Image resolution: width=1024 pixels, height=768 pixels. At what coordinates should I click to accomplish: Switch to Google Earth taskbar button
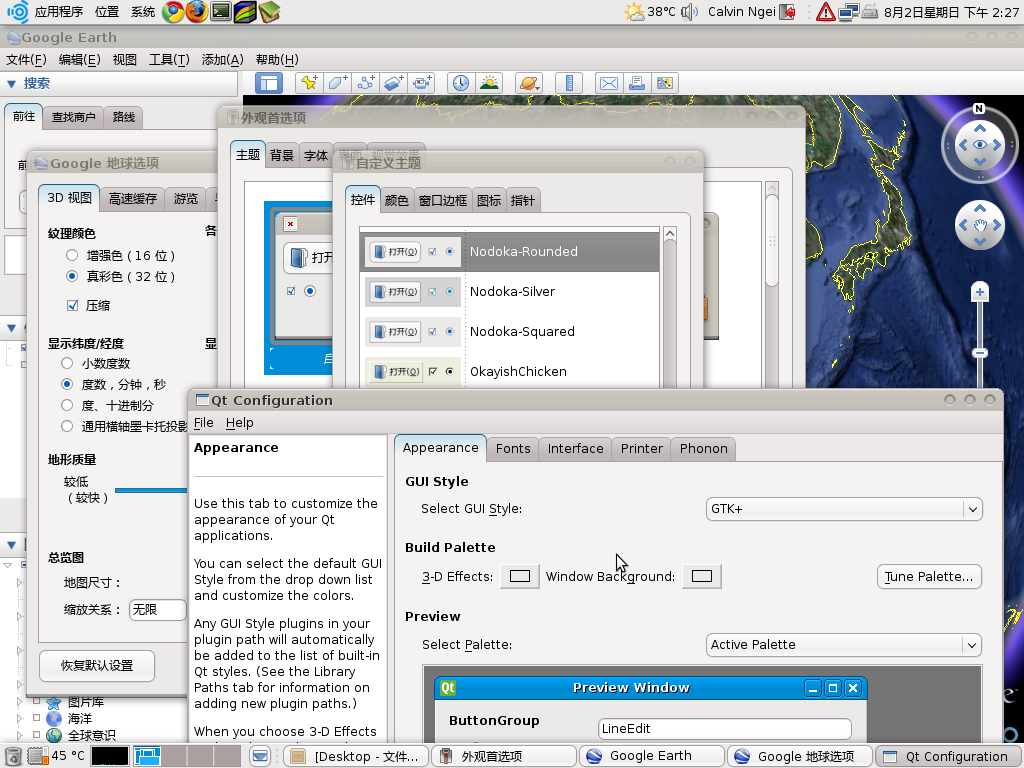(x=651, y=756)
